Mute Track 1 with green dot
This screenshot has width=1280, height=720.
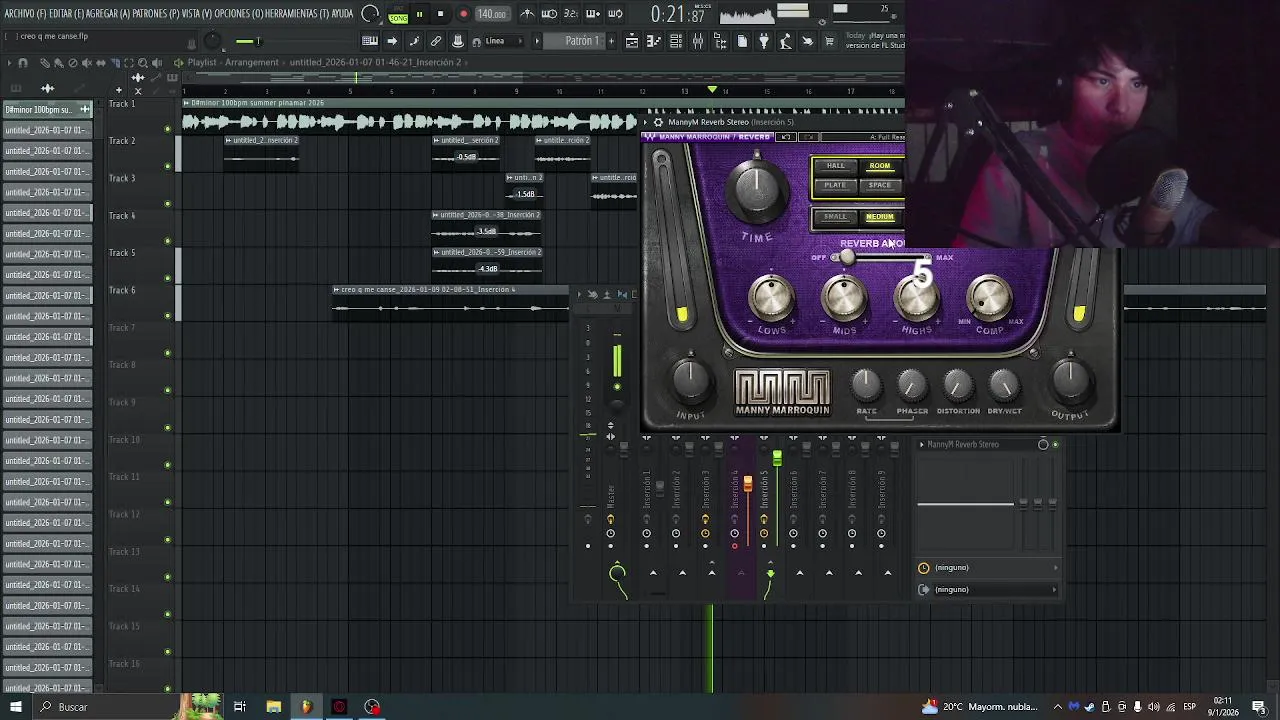[167, 129]
